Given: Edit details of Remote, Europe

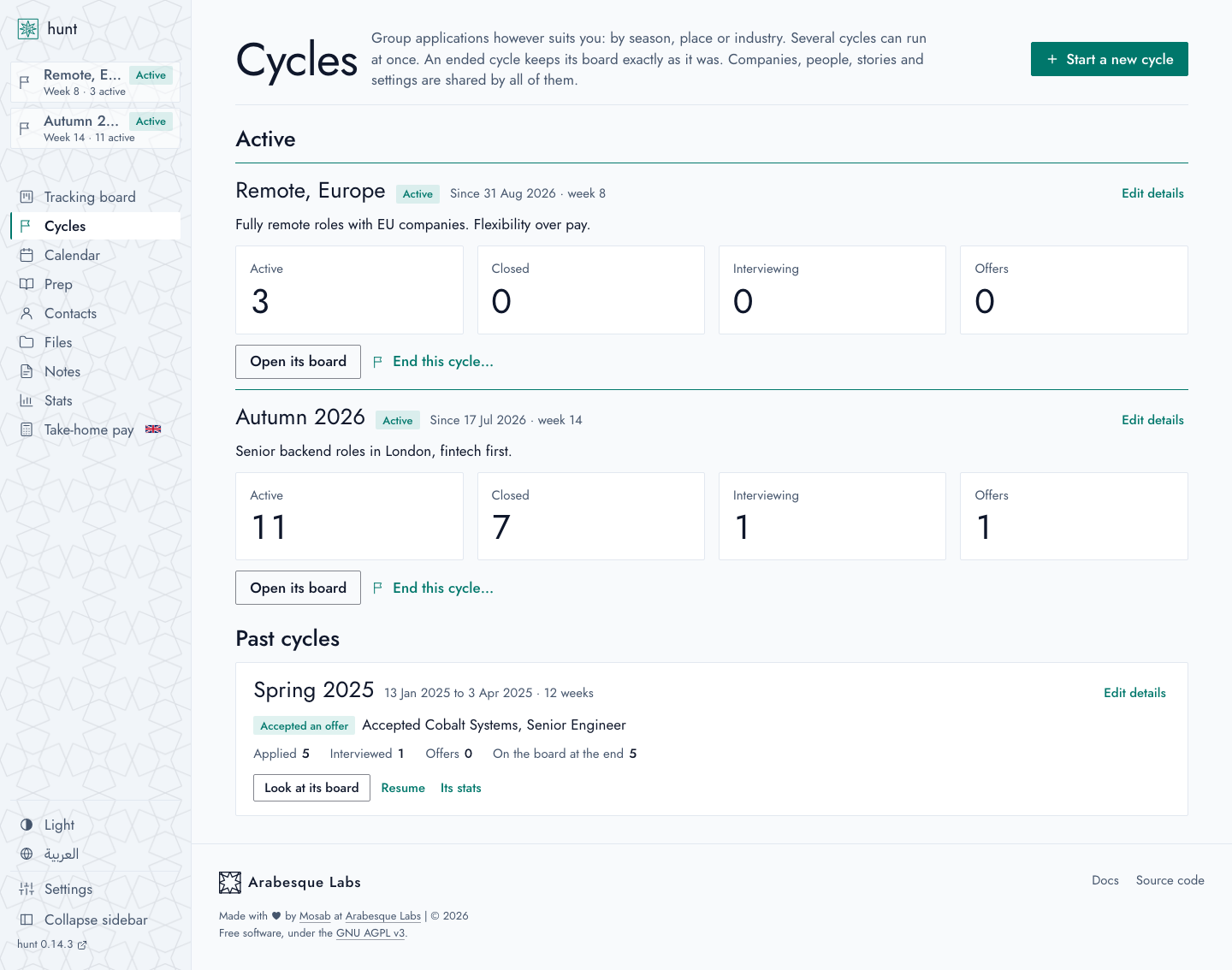Looking at the screenshot, I should coord(1152,193).
